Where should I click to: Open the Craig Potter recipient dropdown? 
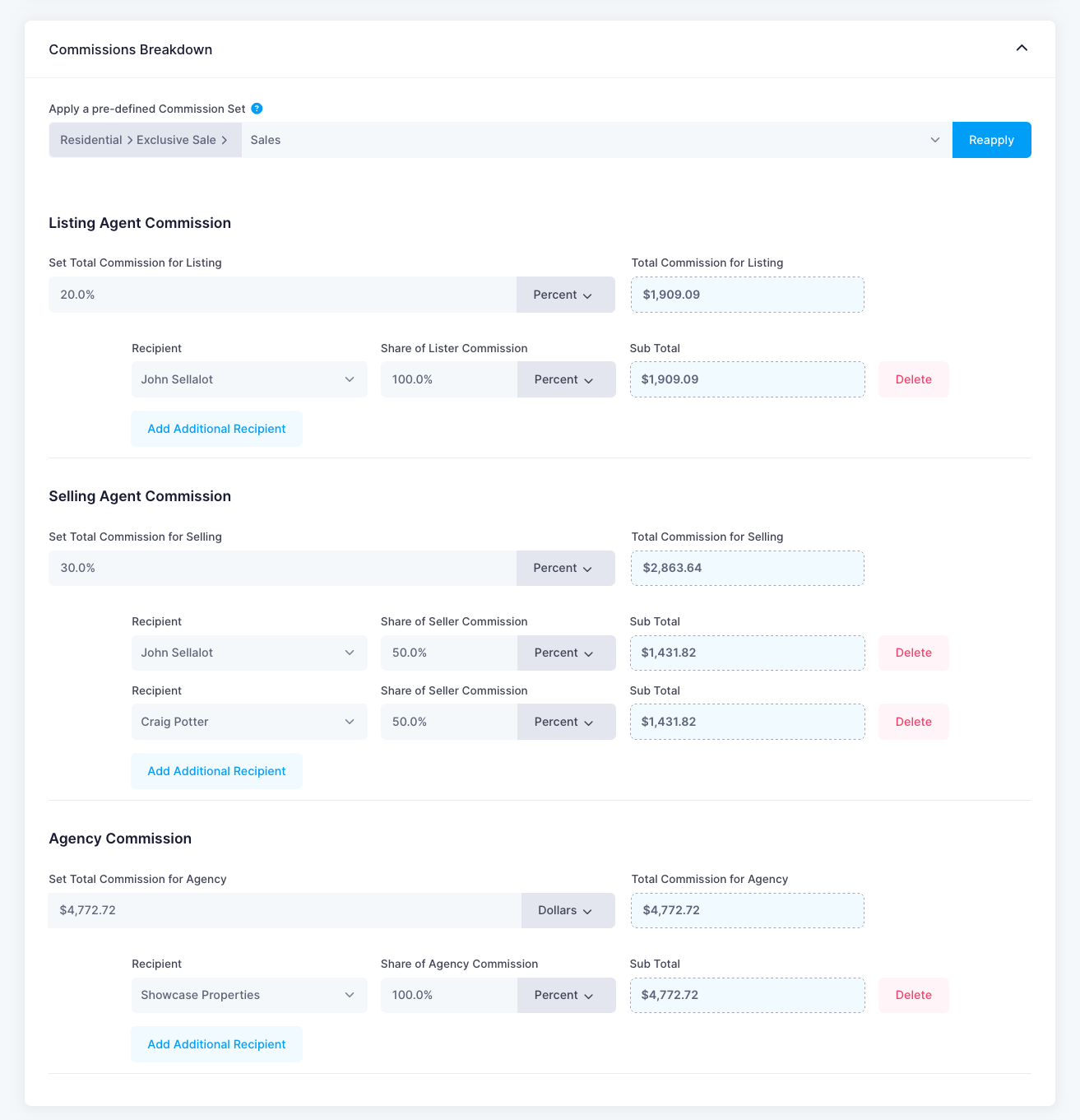point(249,722)
